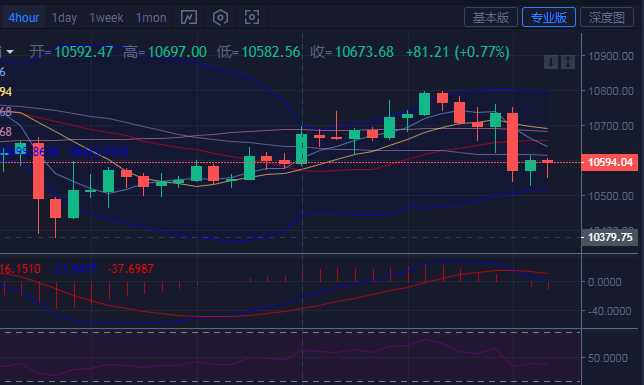Click the vertical auto-scale arrows button
The width and height of the screenshot is (644, 385).
568,62
